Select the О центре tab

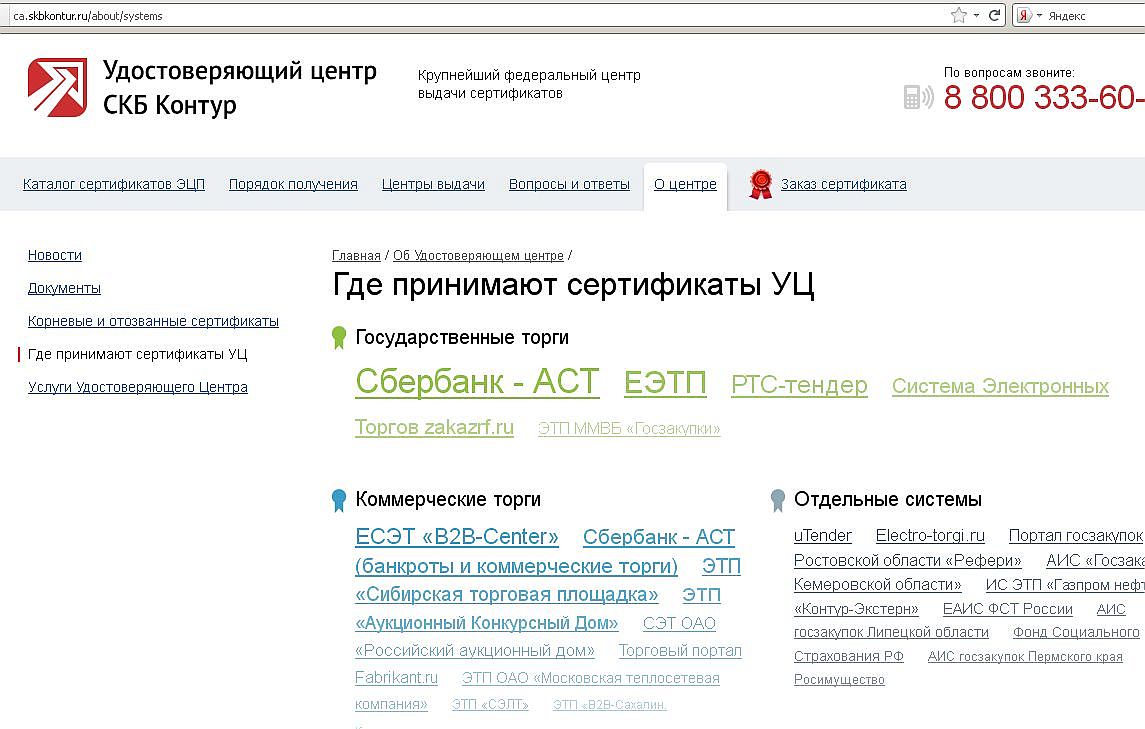point(685,184)
